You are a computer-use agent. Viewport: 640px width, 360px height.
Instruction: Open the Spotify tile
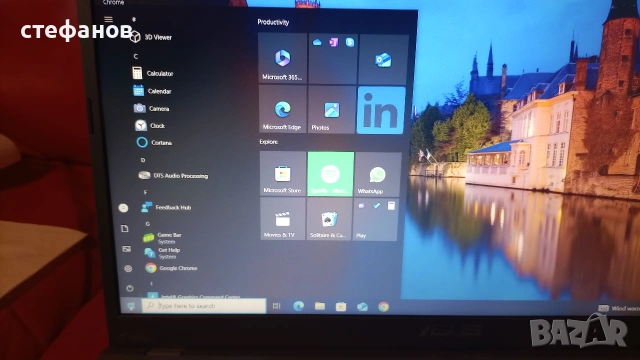[x=330, y=174]
